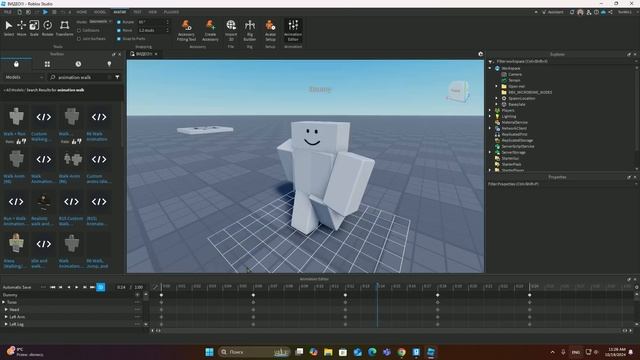Open the Models category dropdown
Image resolution: width=640 pixels, height=360 pixels.
click(24, 77)
